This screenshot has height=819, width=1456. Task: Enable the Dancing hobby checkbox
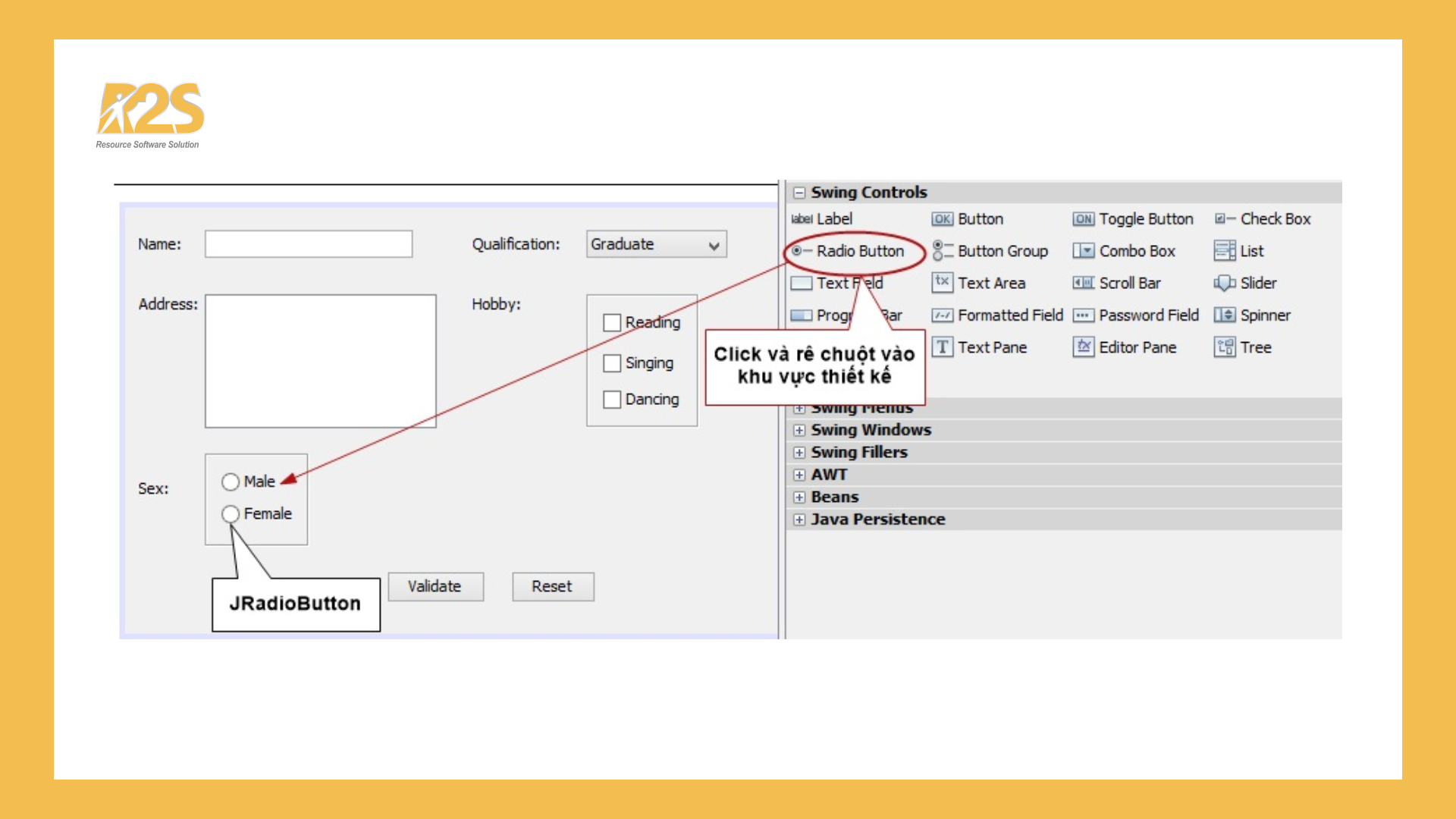(612, 400)
